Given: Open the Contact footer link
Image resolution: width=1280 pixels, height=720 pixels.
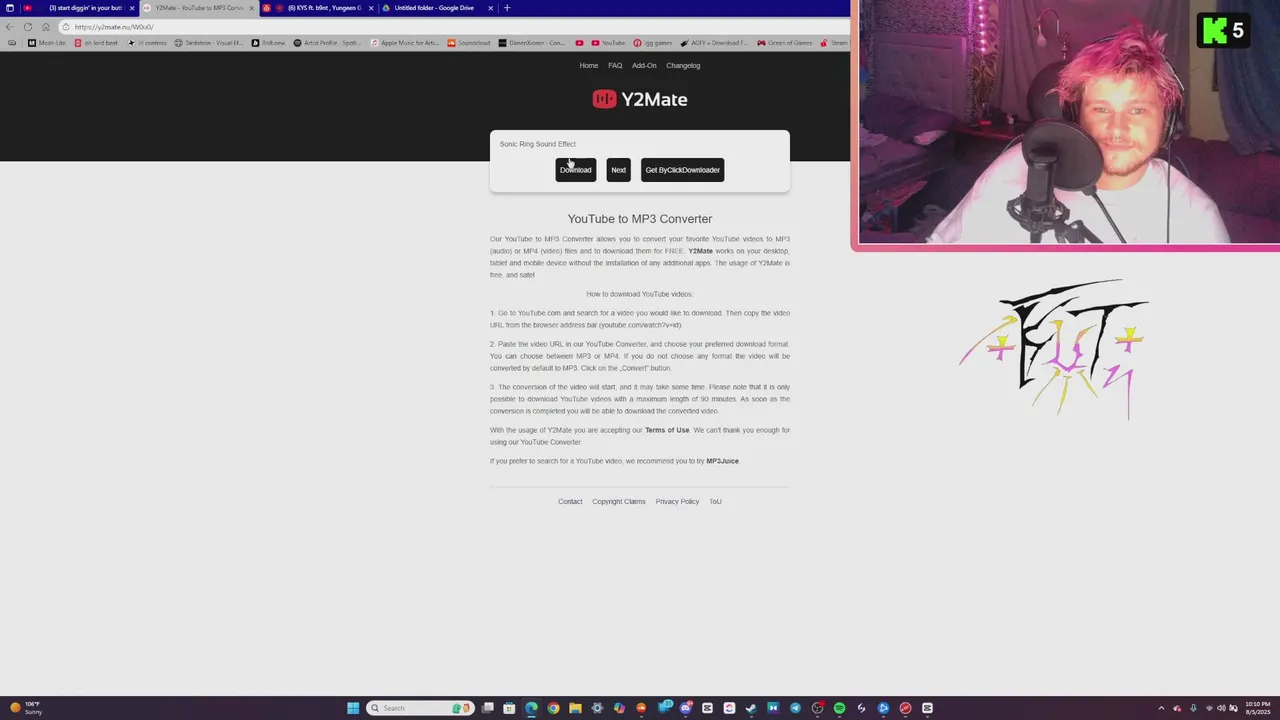Looking at the screenshot, I should point(570,502).
